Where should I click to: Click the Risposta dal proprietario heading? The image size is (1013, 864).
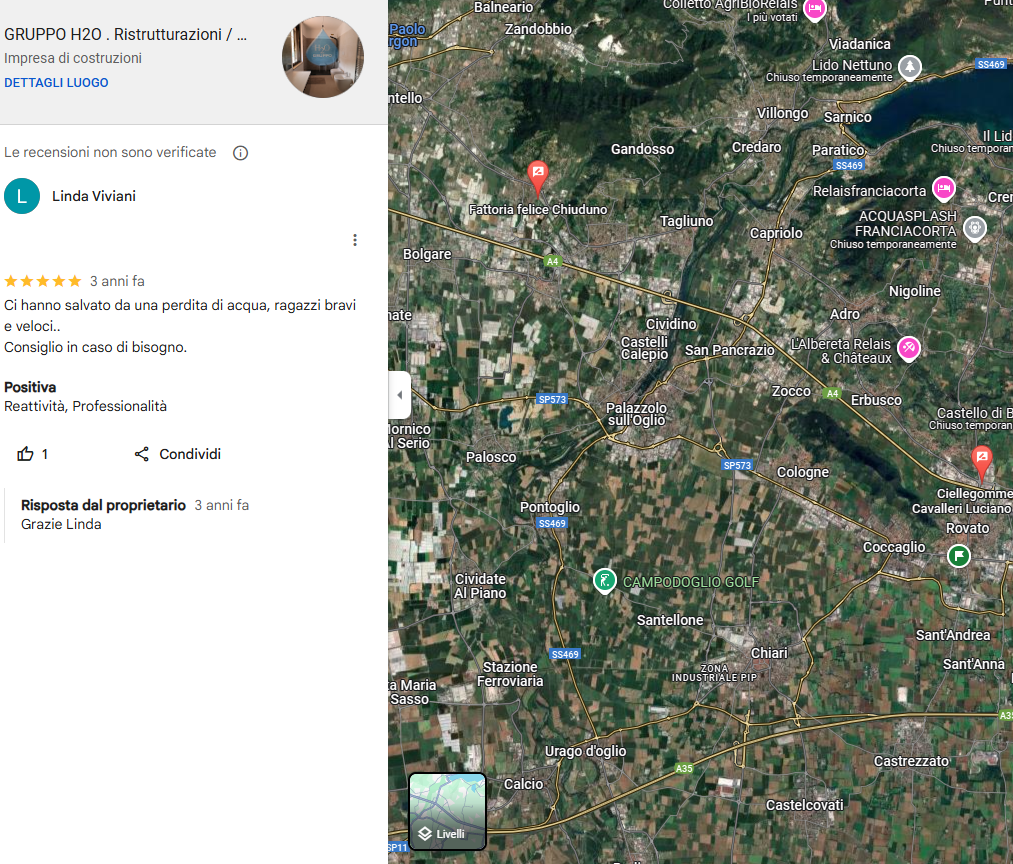(x=103, y=505)
